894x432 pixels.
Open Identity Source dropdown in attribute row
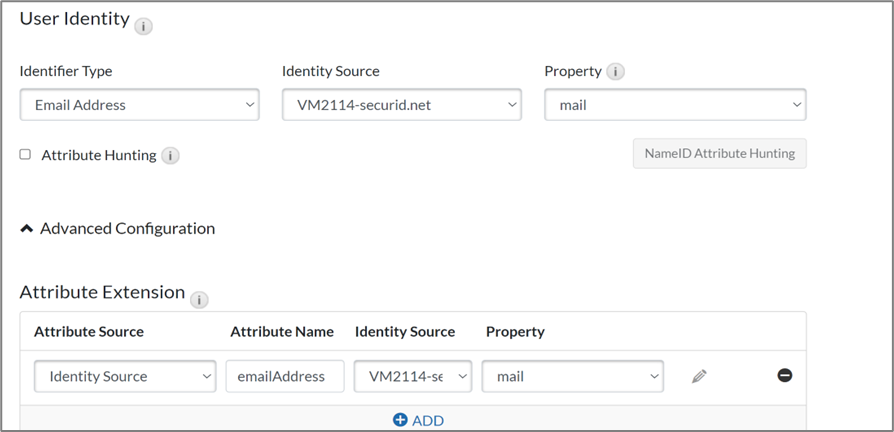tap(413, 377)
